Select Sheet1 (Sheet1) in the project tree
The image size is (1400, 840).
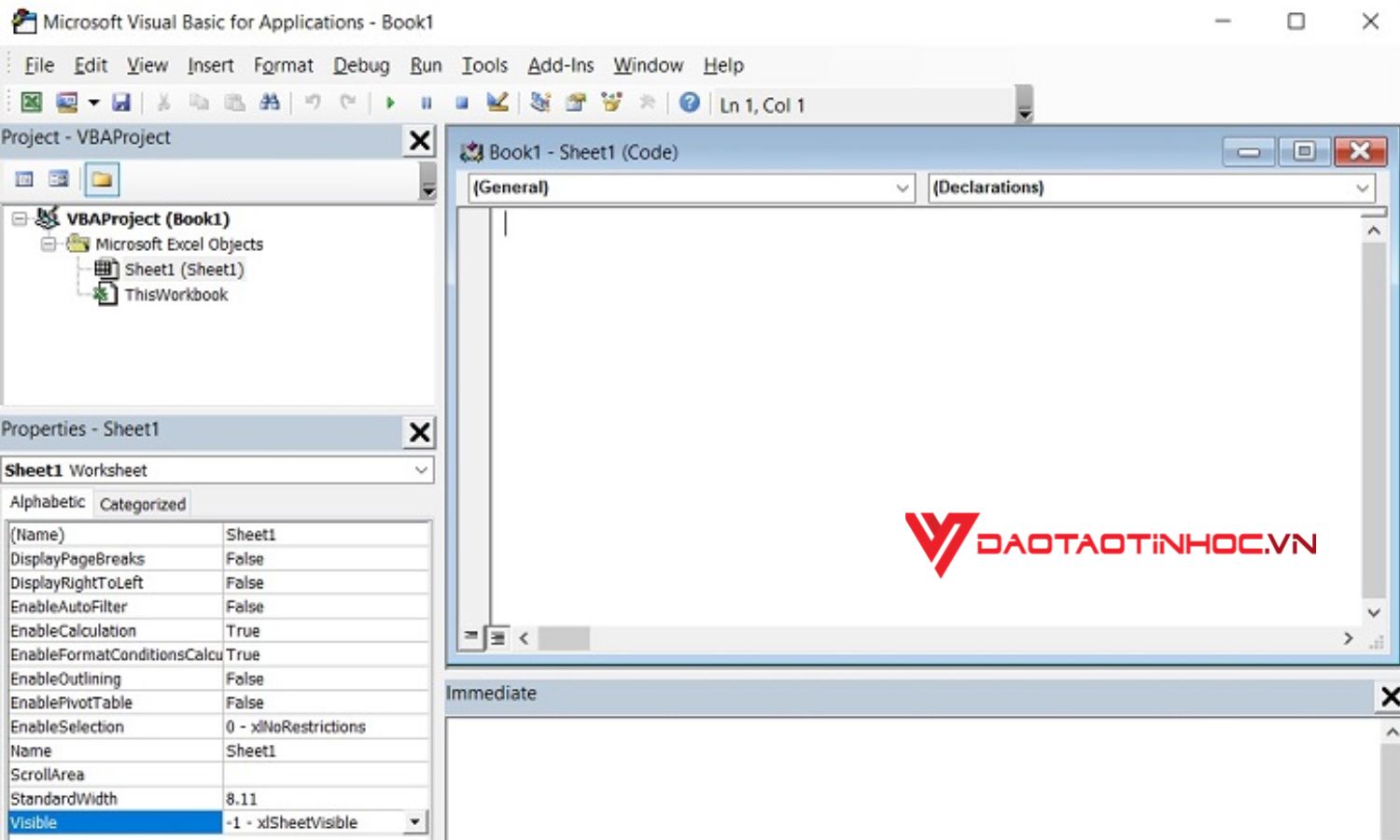(x=184, y=270)
